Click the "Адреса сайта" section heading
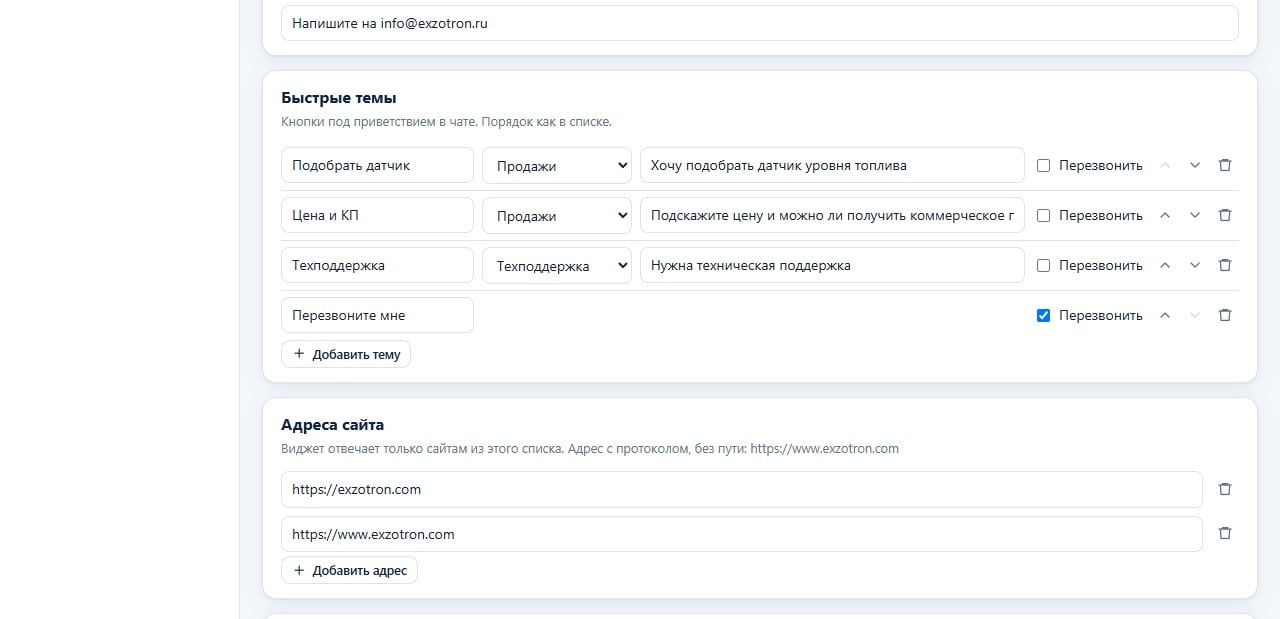 point(333,425)
